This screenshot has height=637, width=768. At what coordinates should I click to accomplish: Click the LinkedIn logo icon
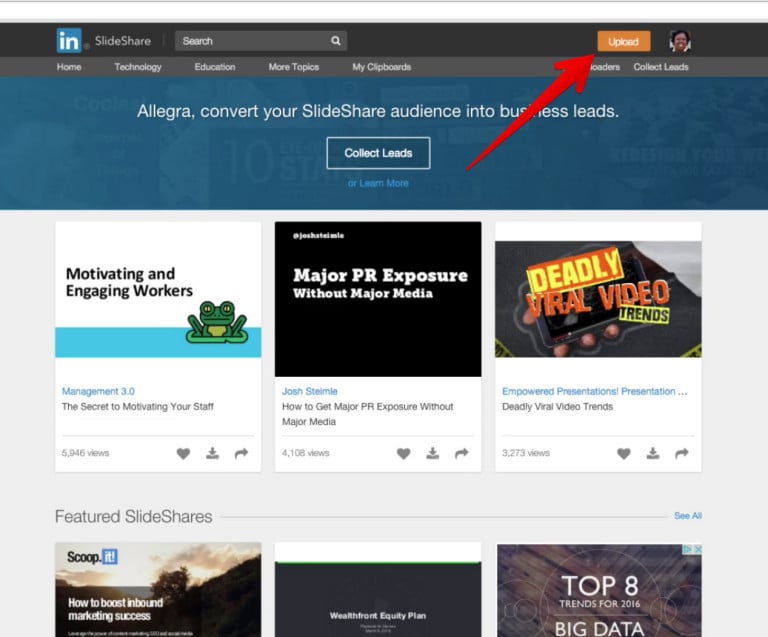[x=69, y=41]
